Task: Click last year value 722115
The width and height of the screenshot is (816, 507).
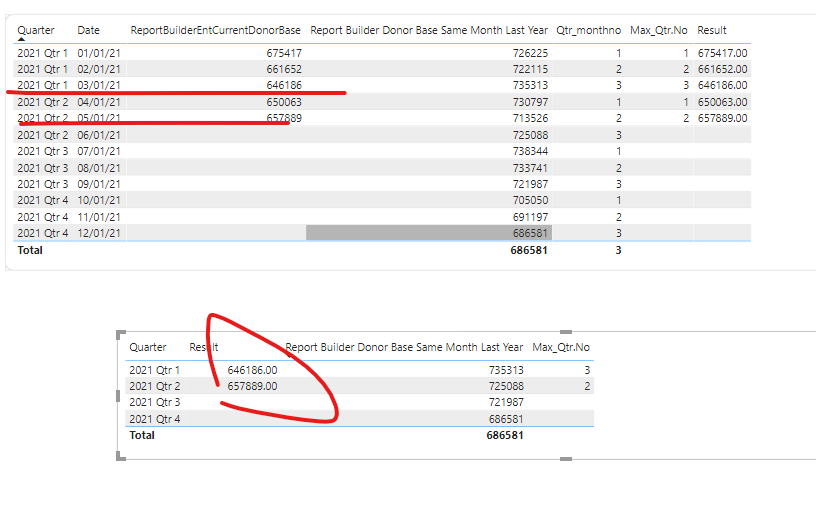Action: [x=530, y=69]
